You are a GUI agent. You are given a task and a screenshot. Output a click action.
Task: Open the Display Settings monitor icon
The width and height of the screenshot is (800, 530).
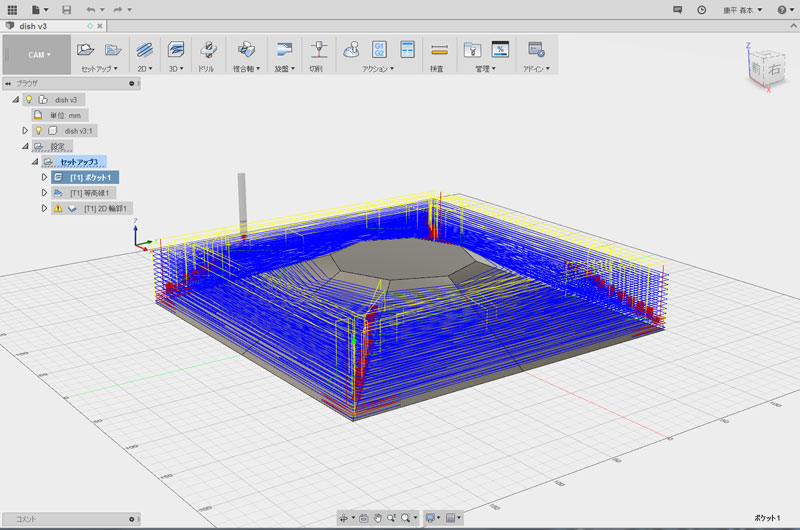[x=433, y=518]
